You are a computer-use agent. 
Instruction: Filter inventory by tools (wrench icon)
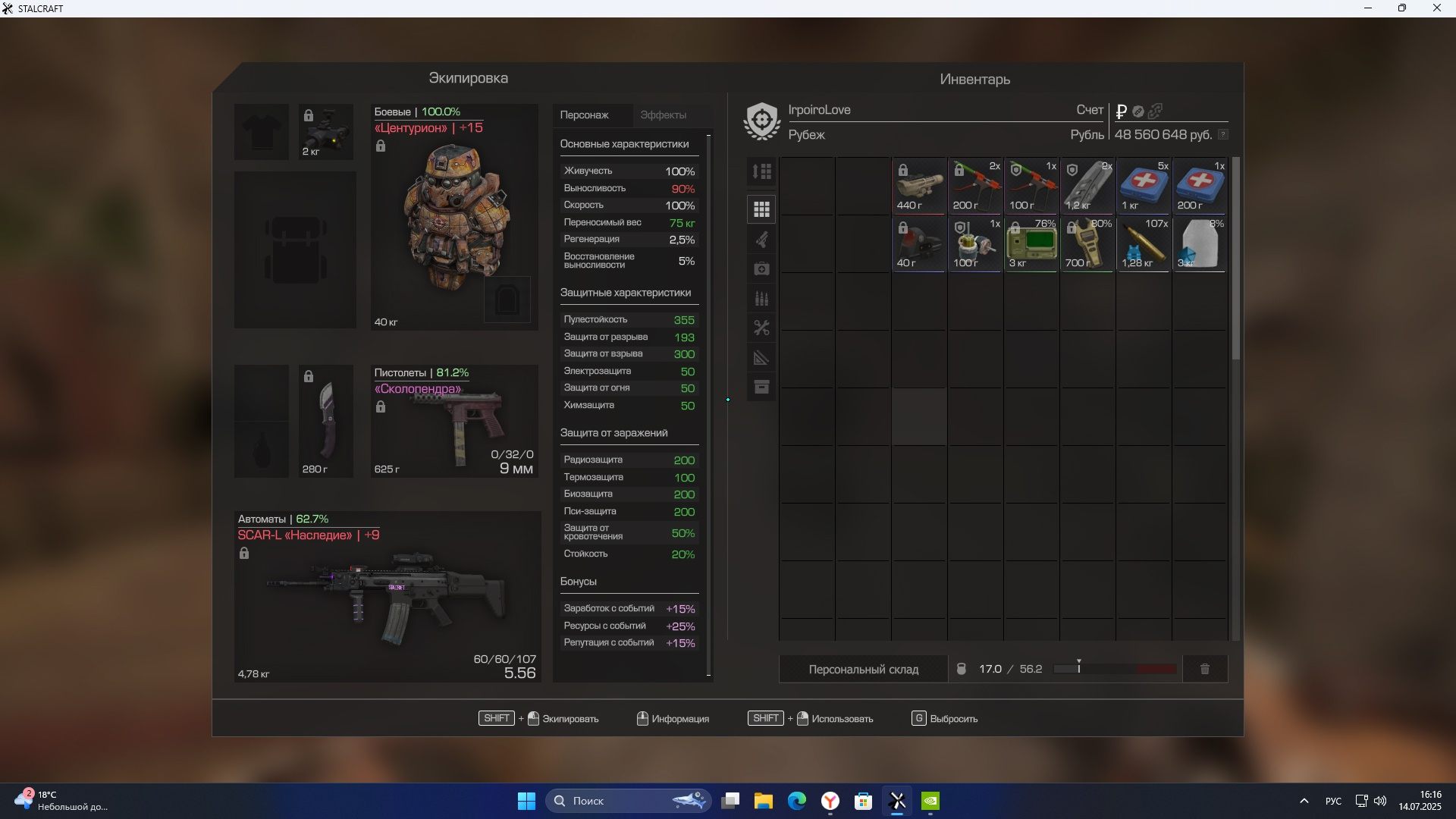761,328
